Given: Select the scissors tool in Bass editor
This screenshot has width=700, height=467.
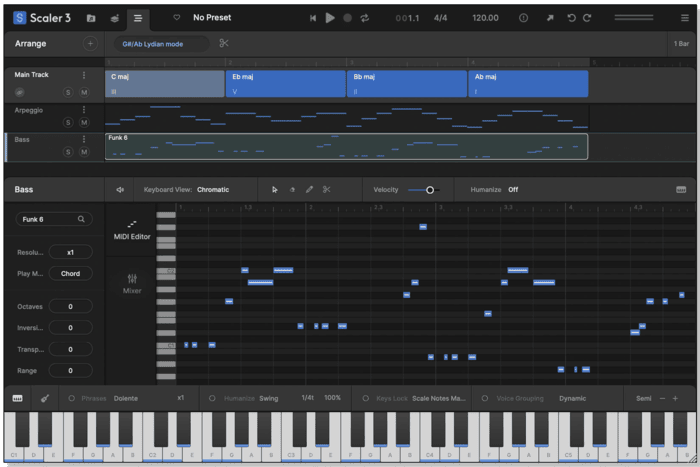Looking at the screenshot, I should point(326,189).
